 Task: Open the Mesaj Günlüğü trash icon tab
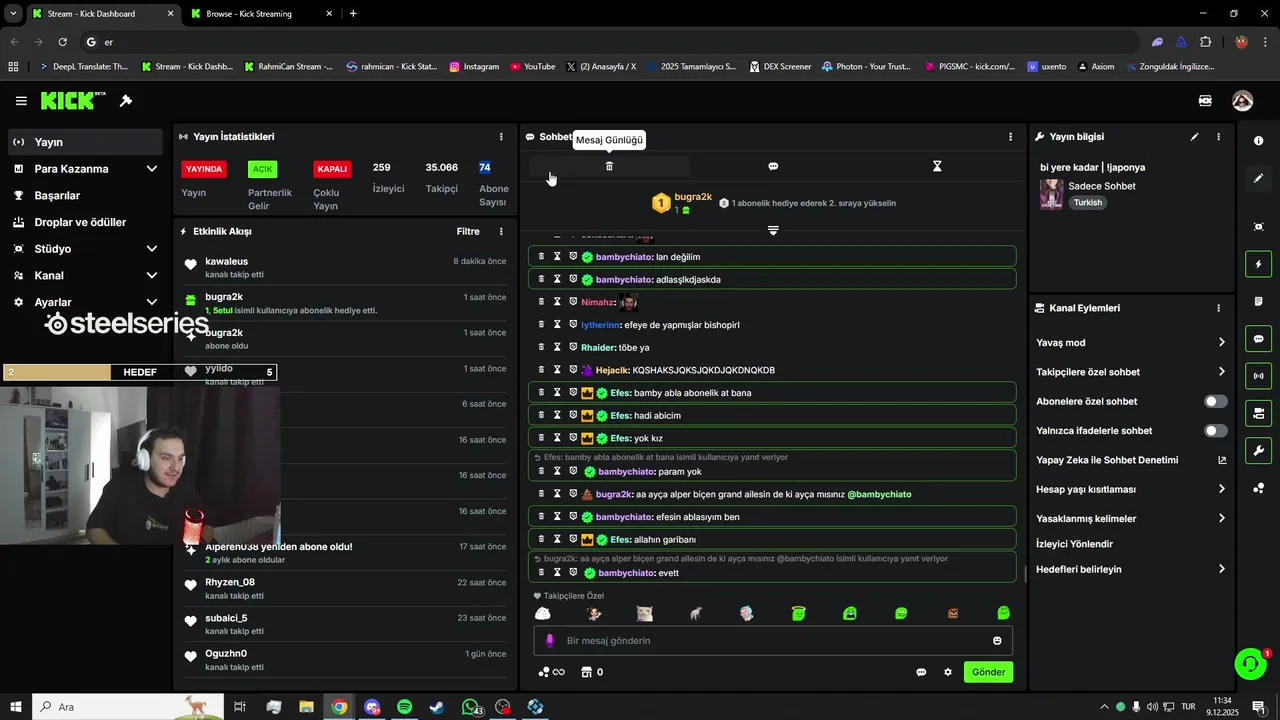(609, 166)
